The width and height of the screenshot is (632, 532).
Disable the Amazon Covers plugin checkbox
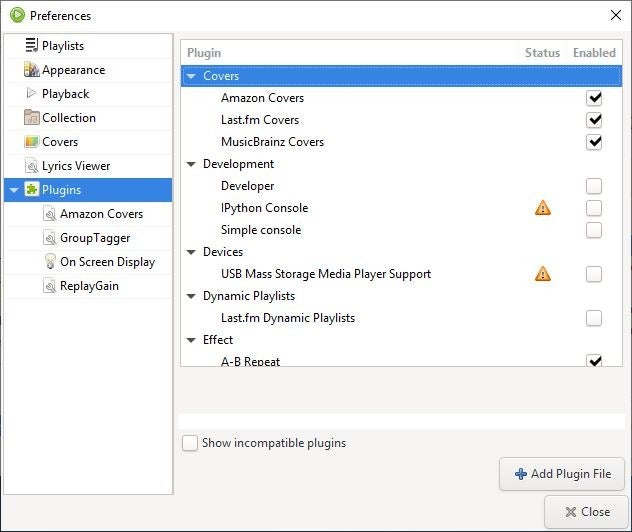pyautogui.click(x=594, y=98)
